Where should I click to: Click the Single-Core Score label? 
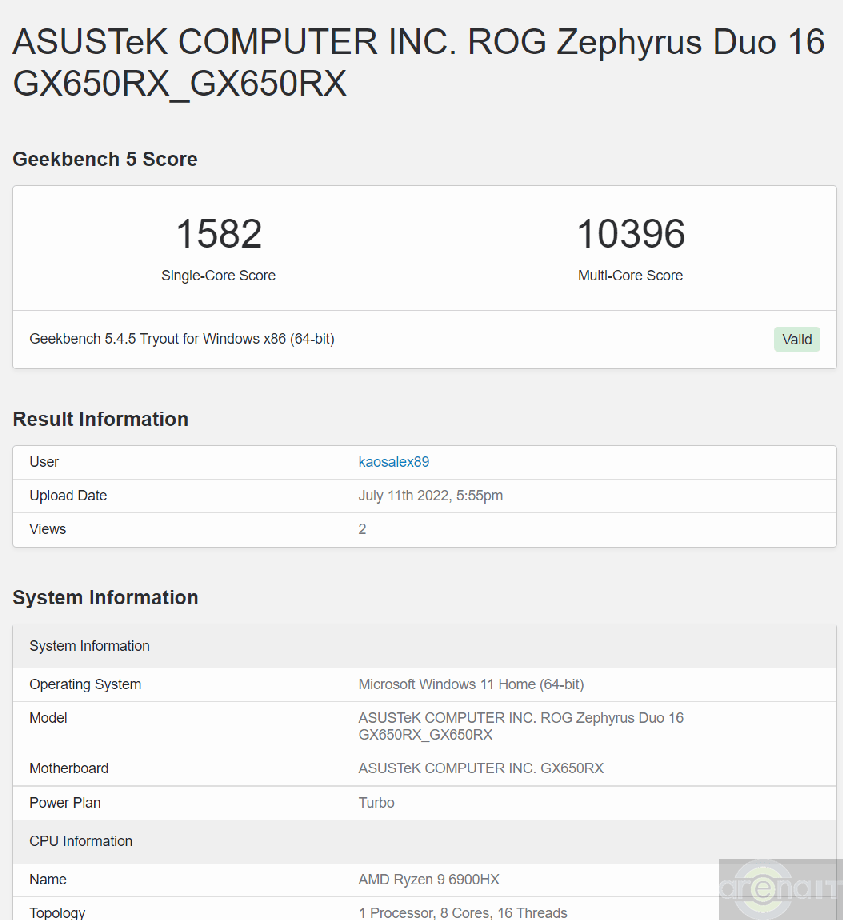[x=218, y=276]
